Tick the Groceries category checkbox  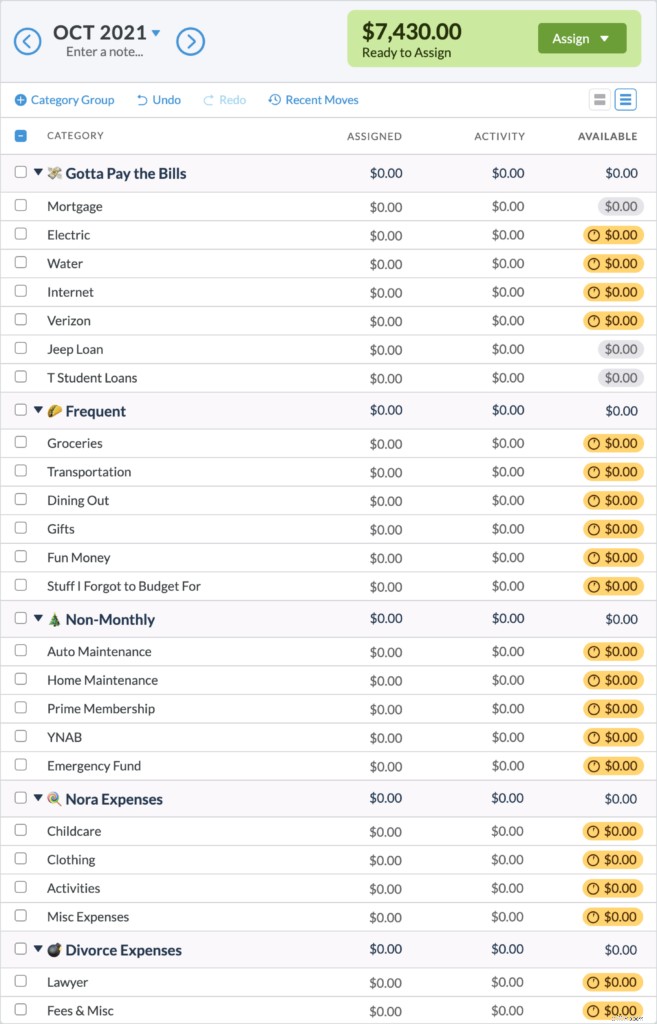[21, 443]
